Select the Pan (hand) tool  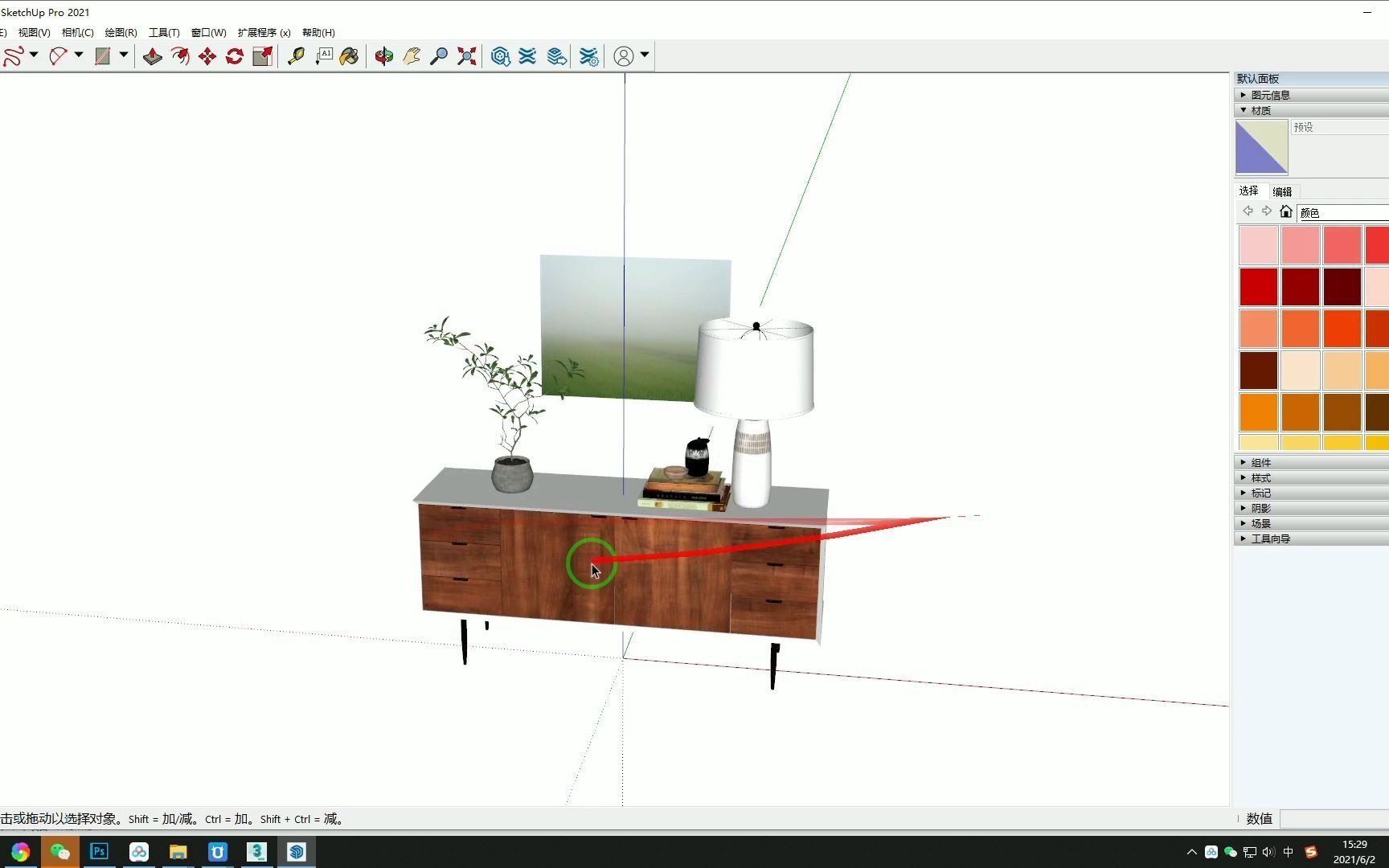(x=412, y=56)
